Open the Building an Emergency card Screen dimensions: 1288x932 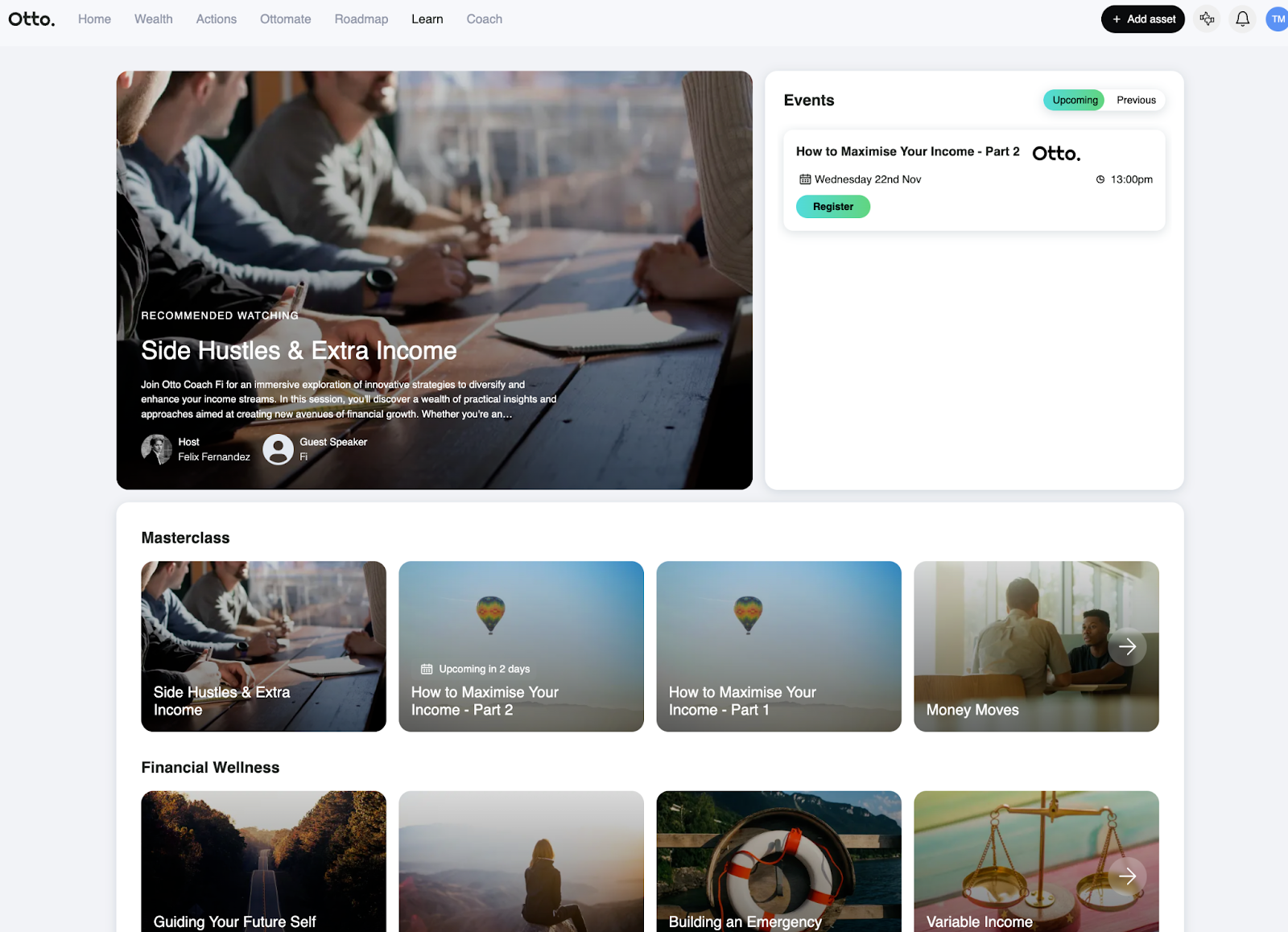point(778,861)
